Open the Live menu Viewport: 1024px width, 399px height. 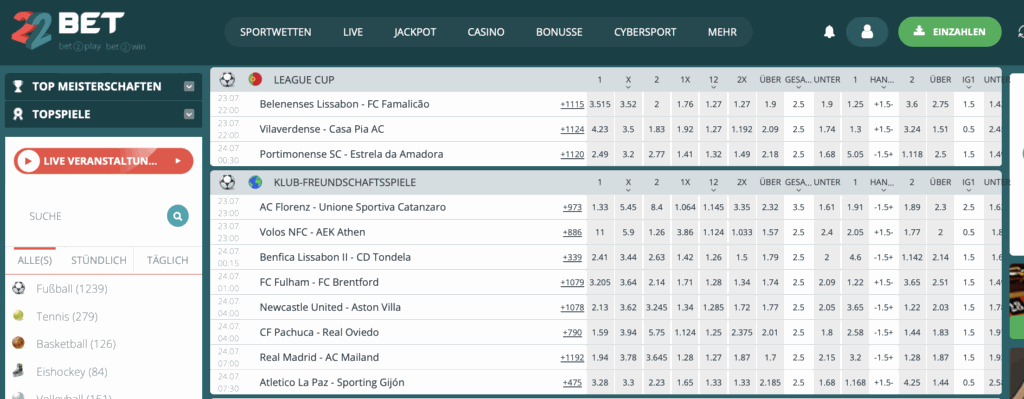(353, 32)
